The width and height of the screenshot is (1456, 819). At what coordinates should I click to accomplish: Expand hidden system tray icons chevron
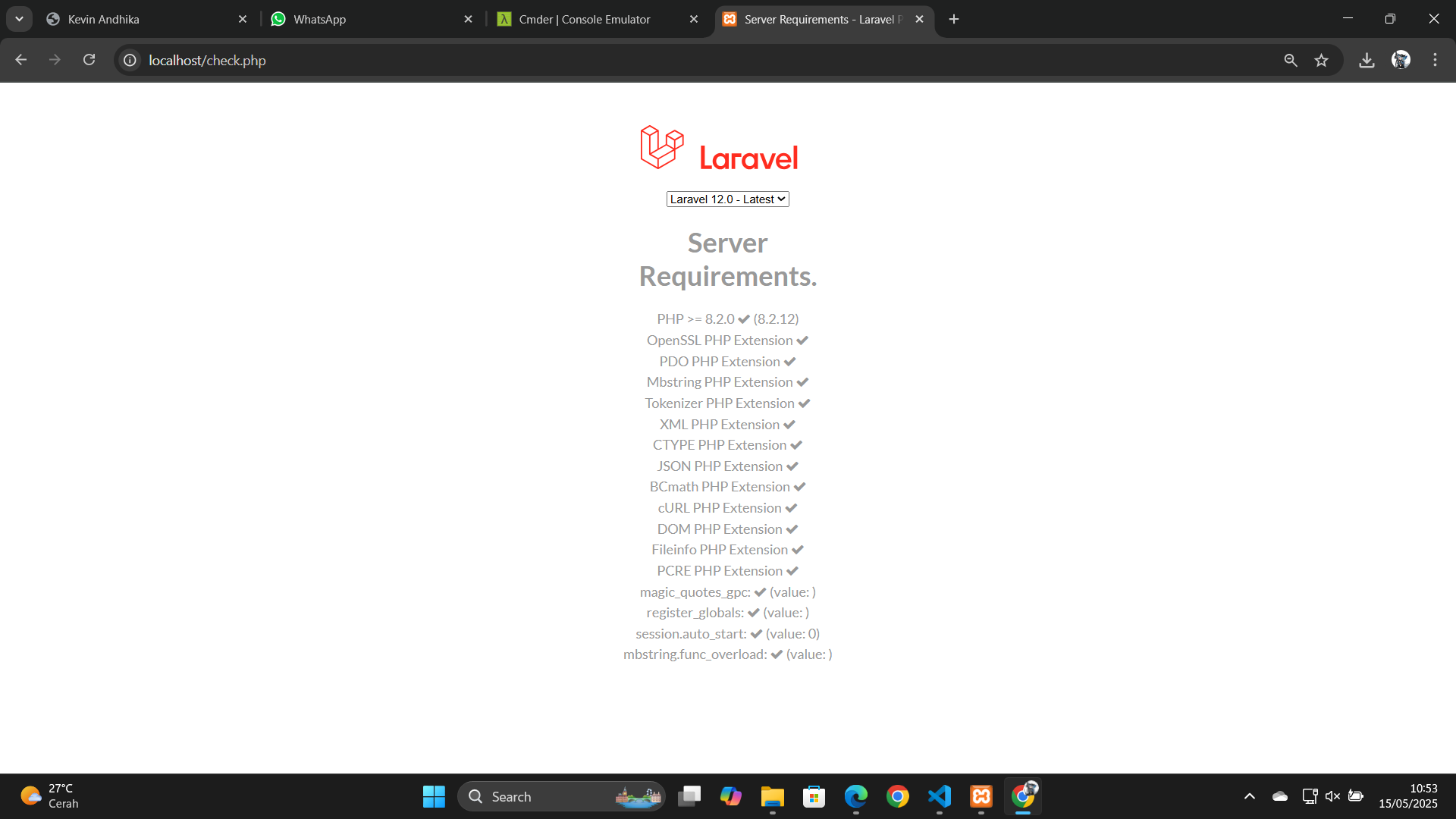click(1249, 796)
